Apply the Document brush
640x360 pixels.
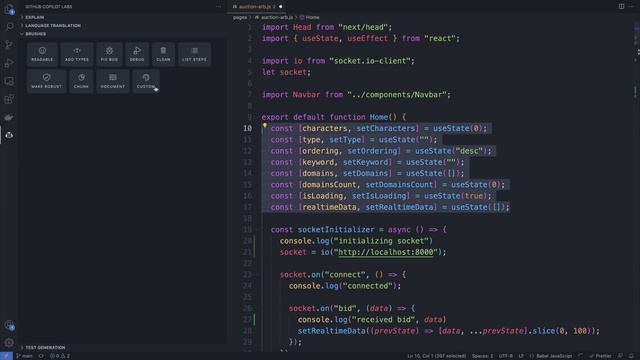(x=113, y=81)
